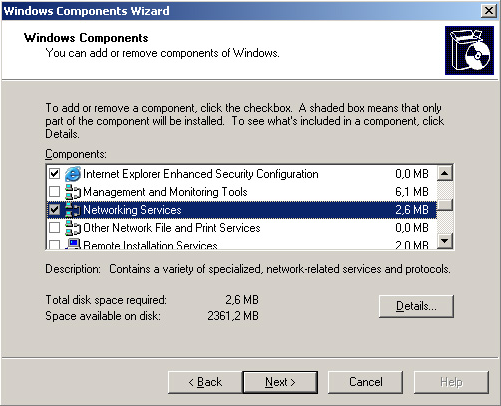This screenshot has width=501, height=406.
Task: Uncheck Internet Explorer Enhanced Security Configuration
Action: (54, 174)
